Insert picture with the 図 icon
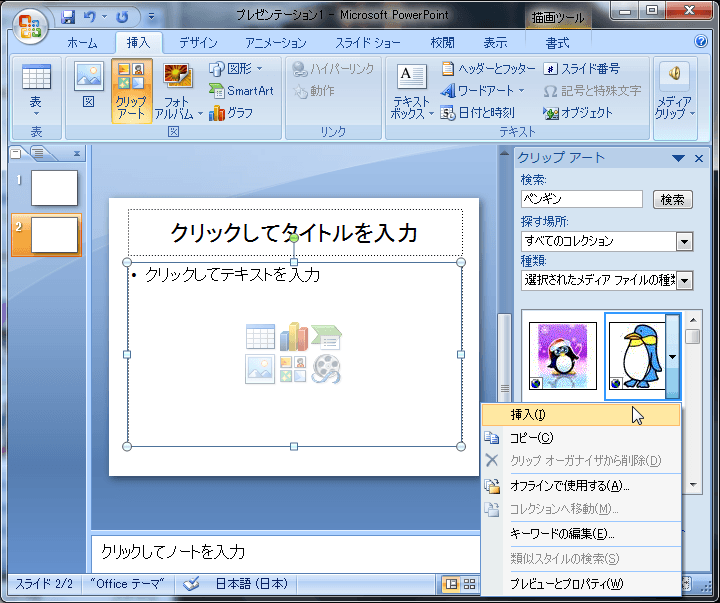This screenshot has height=603, width=720. click(89, 85)
